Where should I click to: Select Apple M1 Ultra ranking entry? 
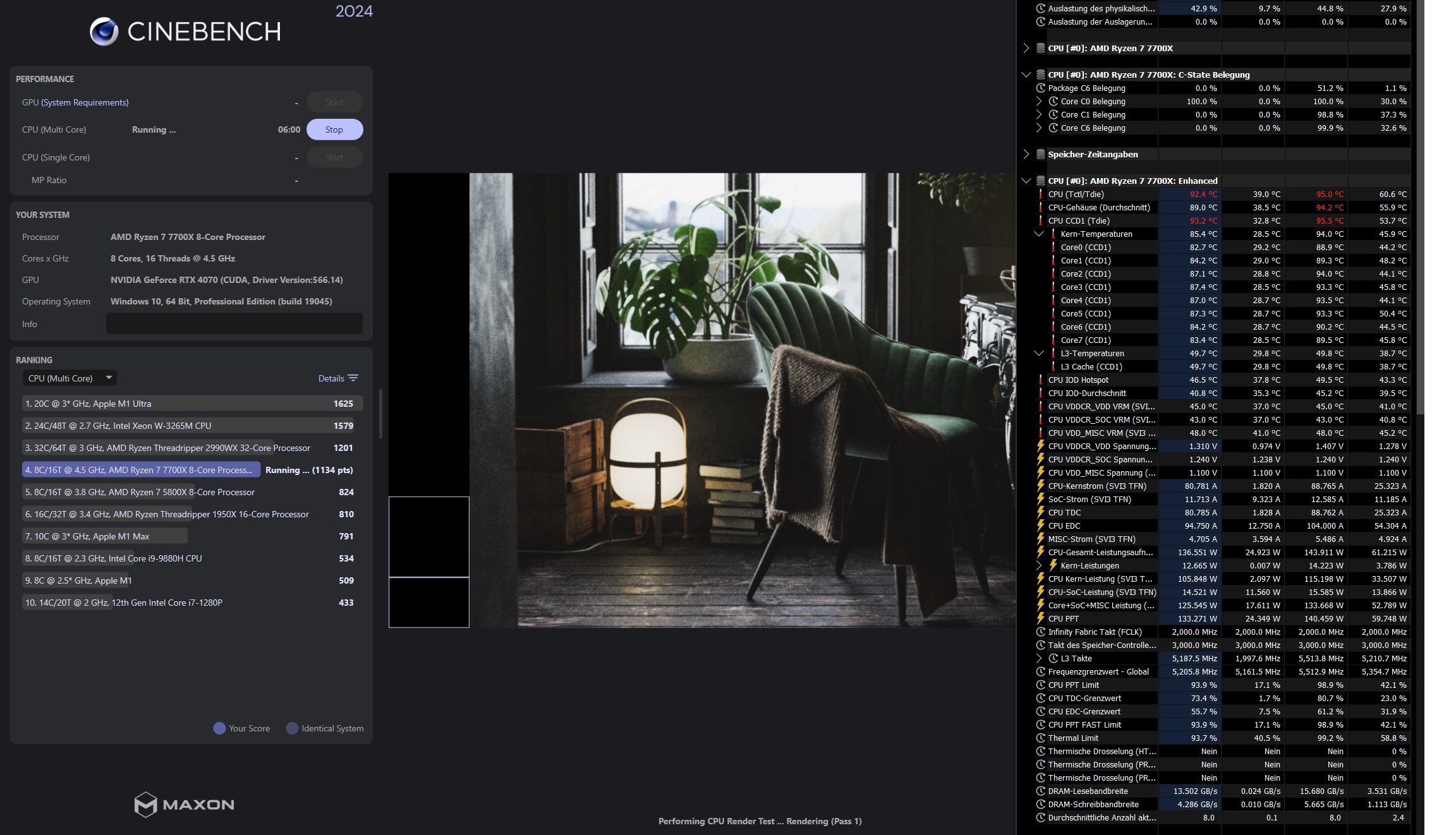190,404
